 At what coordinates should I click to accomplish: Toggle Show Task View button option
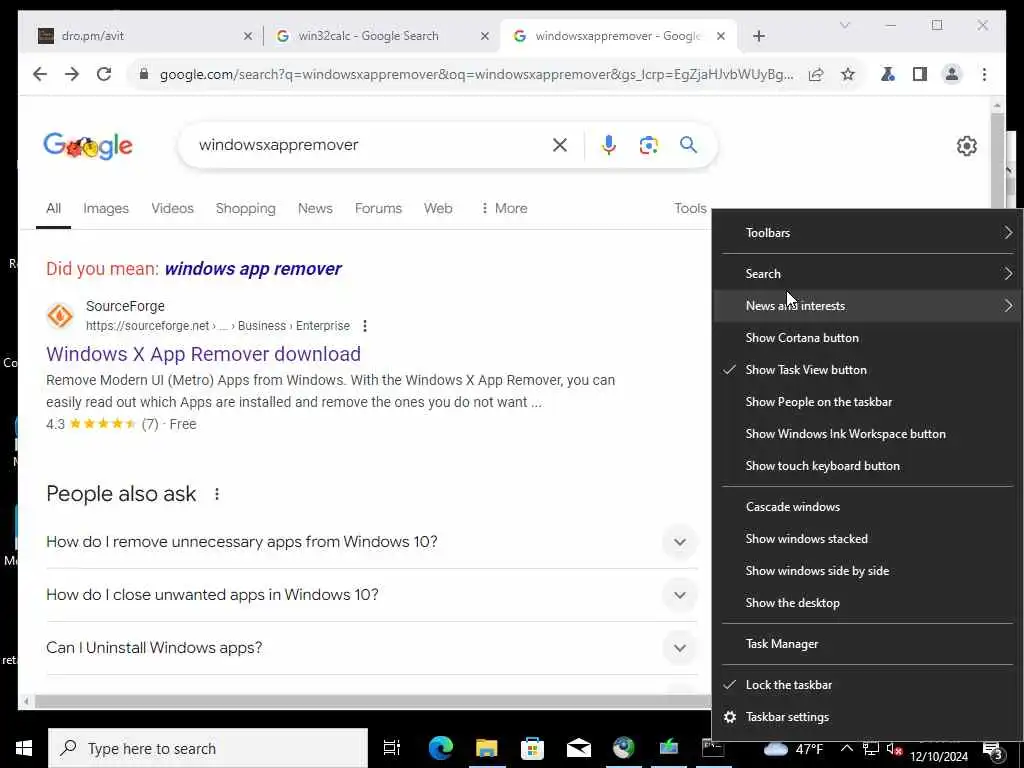tap(867, 370)
